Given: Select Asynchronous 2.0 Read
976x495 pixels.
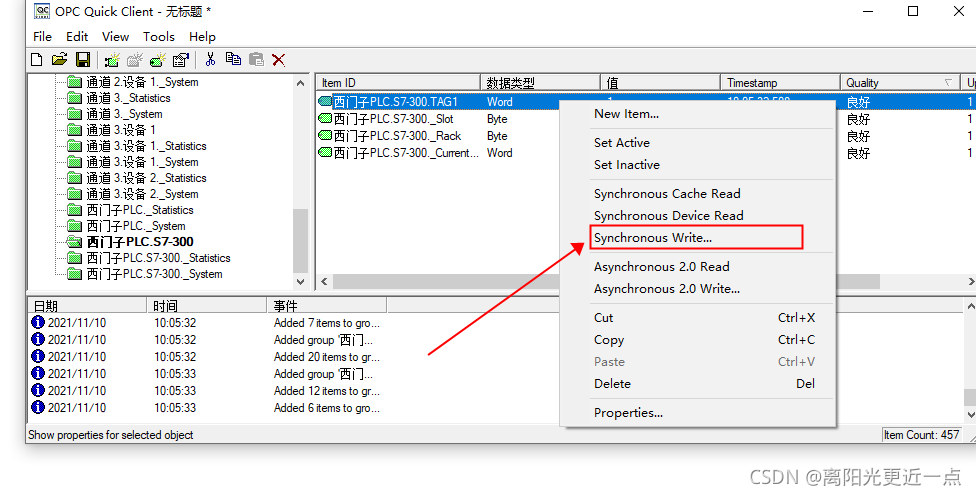Looking at the screenshot, I should coord(697,266).
